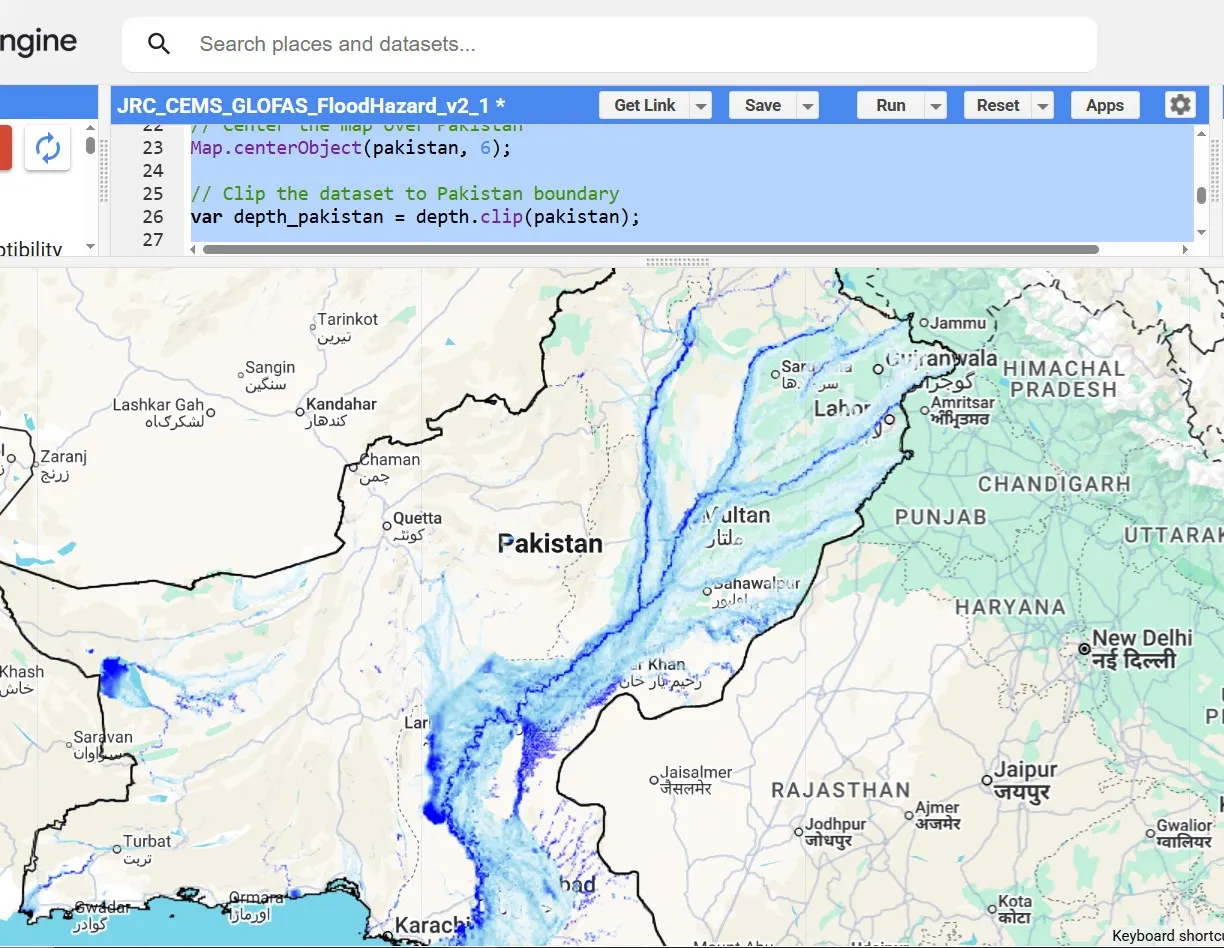Expand the Run dropdown menu

[x=936, y=104]
